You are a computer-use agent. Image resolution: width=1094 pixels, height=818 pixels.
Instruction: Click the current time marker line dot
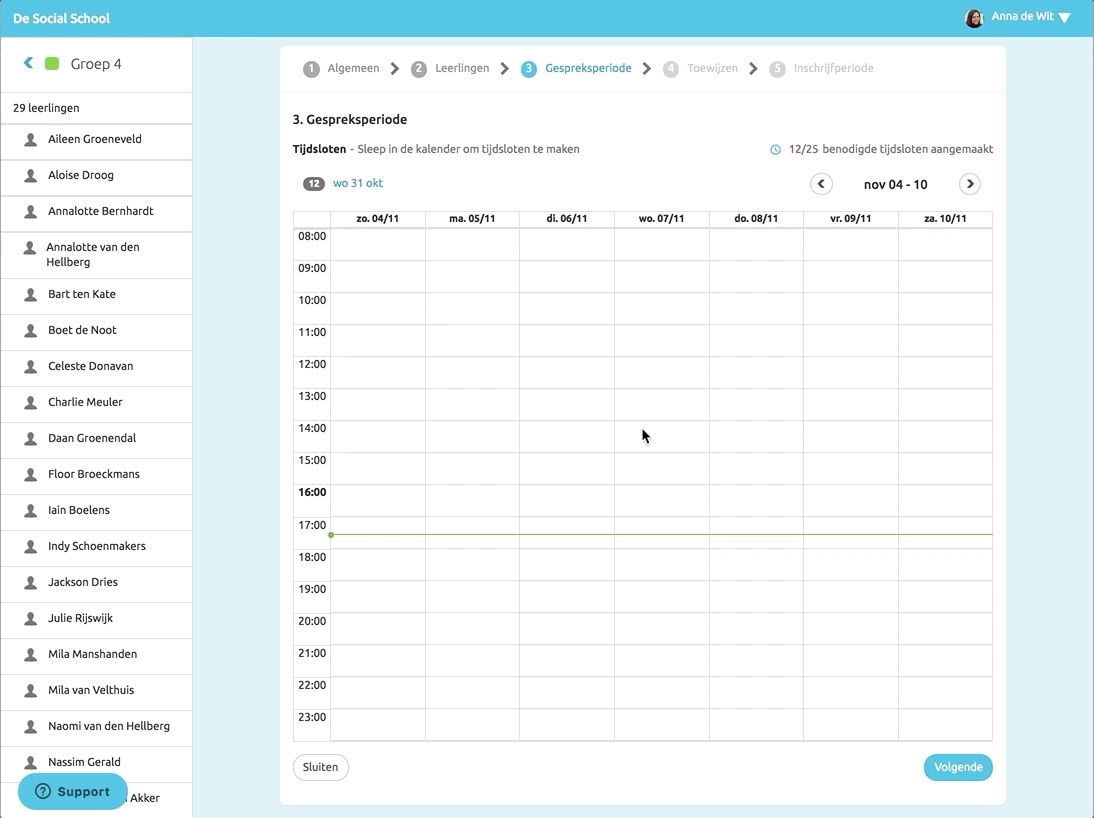click(331, 535)
